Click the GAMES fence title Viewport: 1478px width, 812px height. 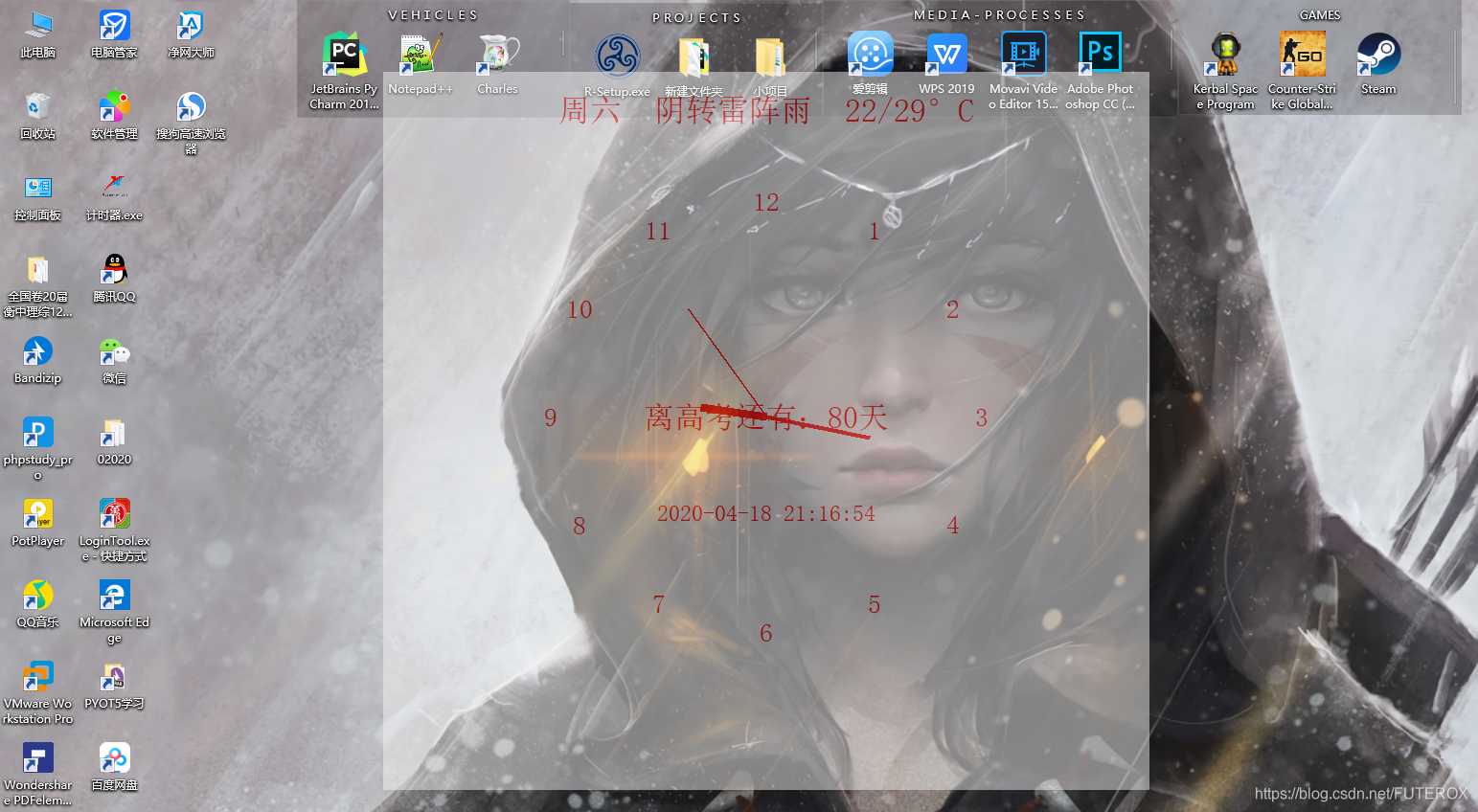pyautogui.click(x=1320, y=15)
